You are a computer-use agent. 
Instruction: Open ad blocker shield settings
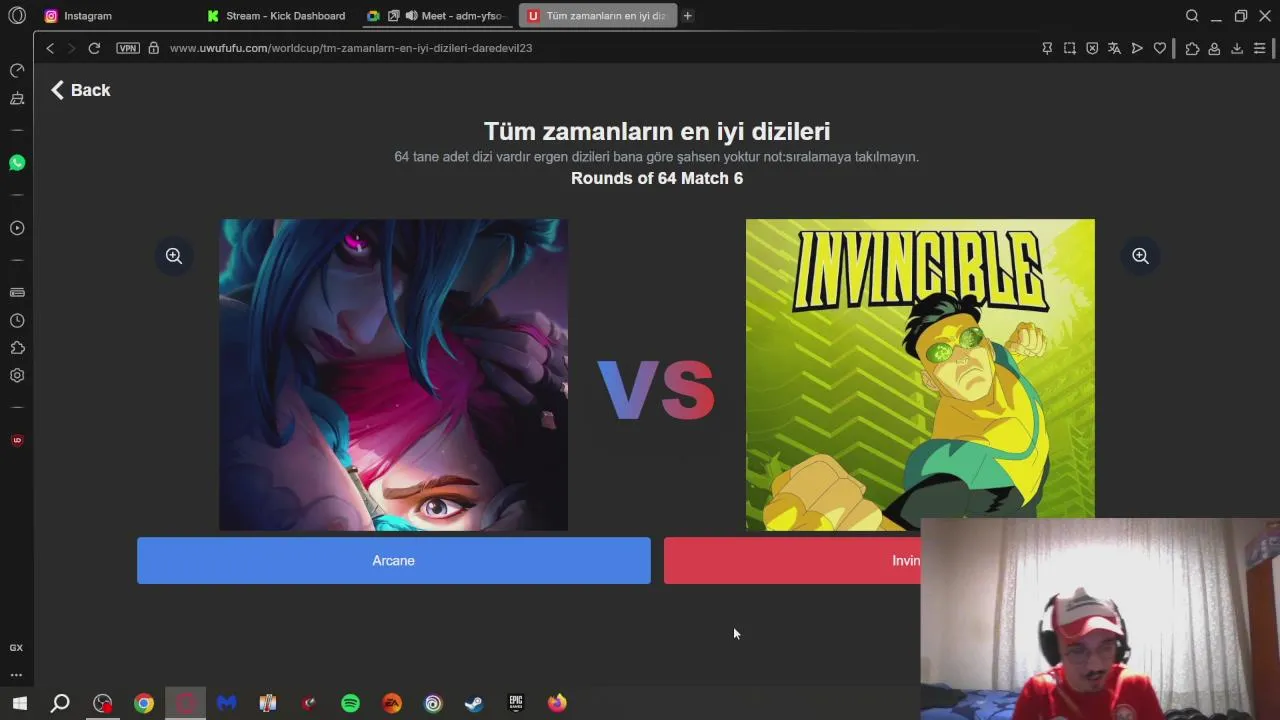click(x=1092, y=48)
